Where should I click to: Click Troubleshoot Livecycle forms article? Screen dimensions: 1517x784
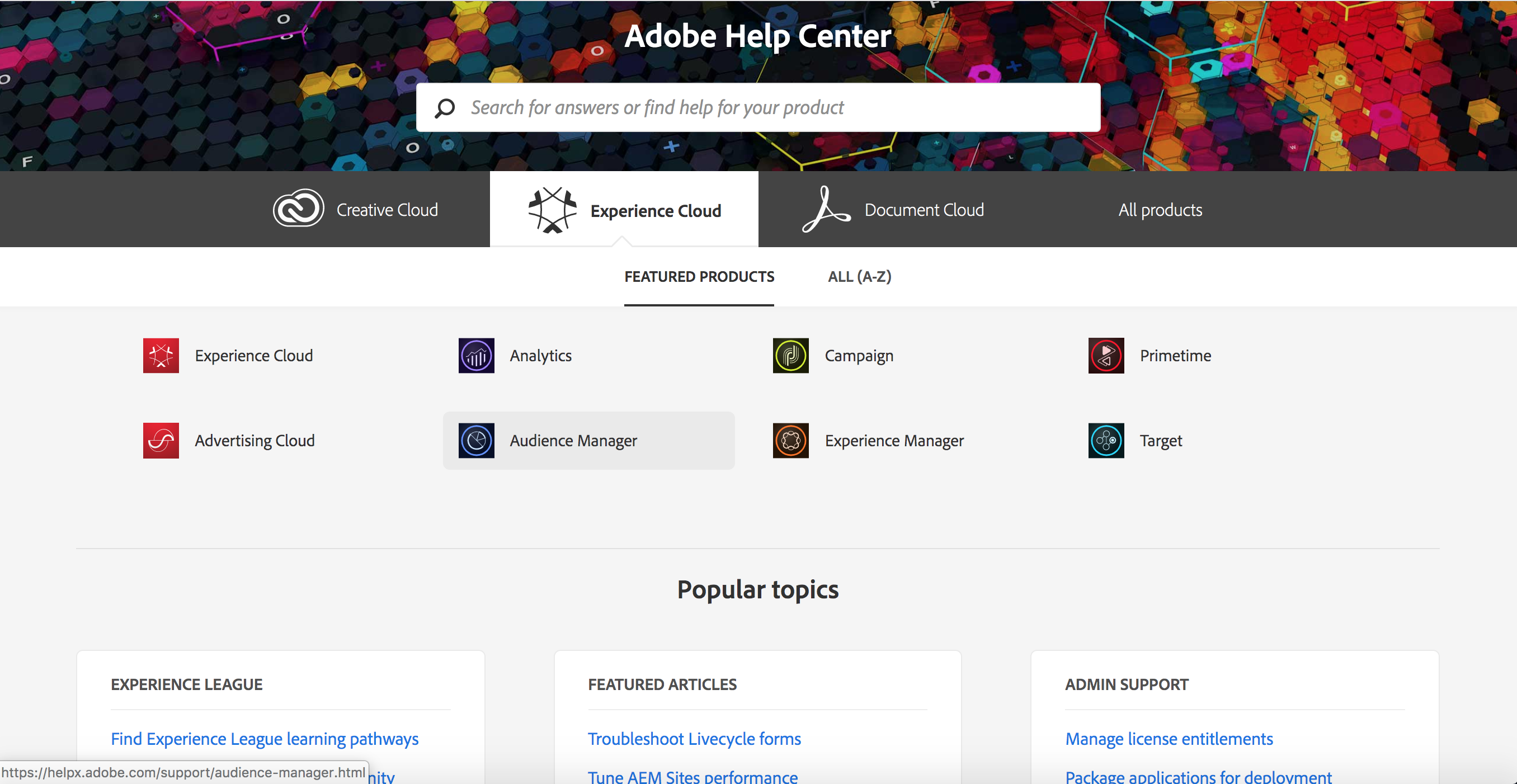pos(694,738)
